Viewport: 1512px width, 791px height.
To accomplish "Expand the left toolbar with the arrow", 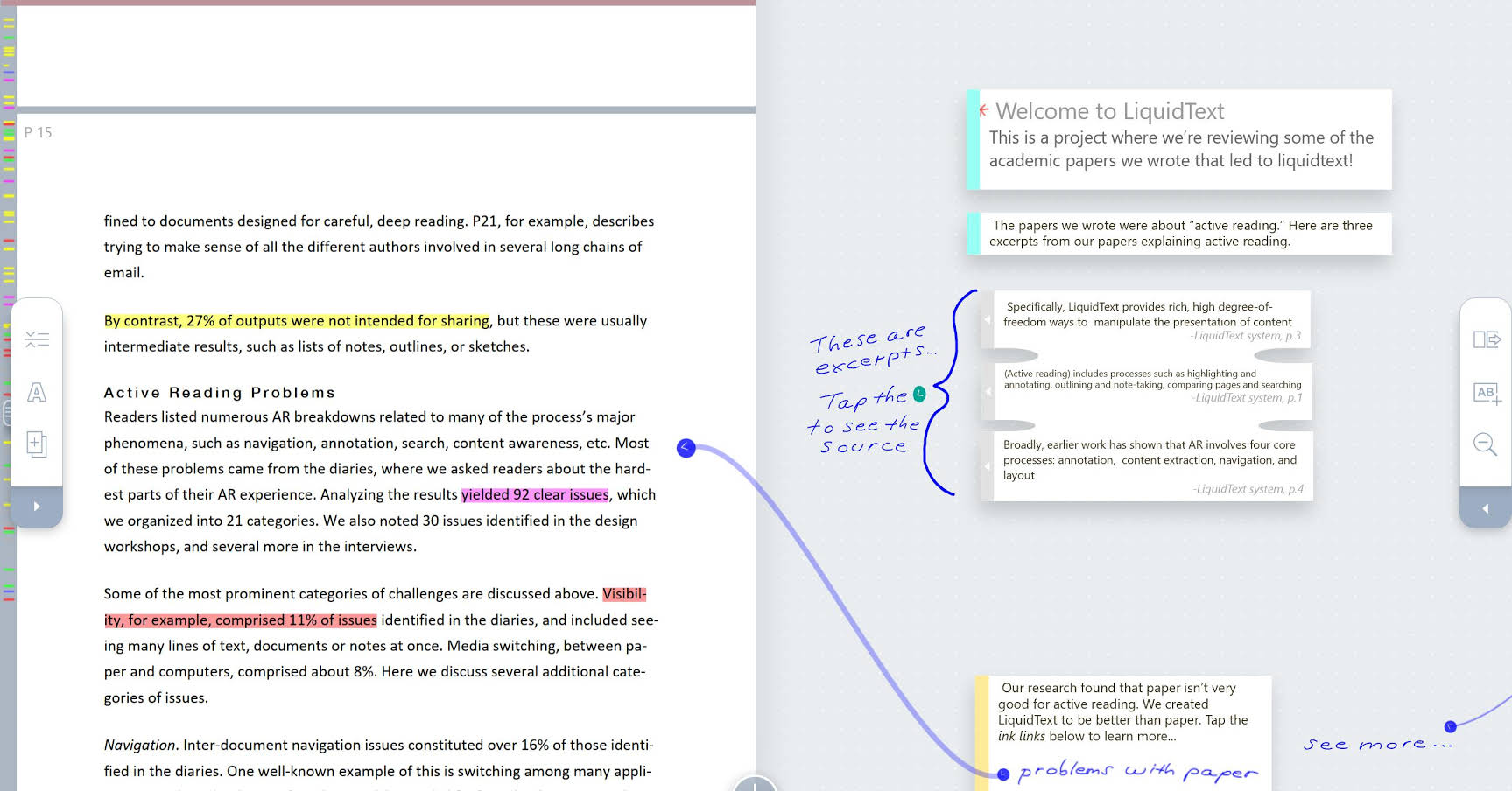I will click(x=37, y=507).
